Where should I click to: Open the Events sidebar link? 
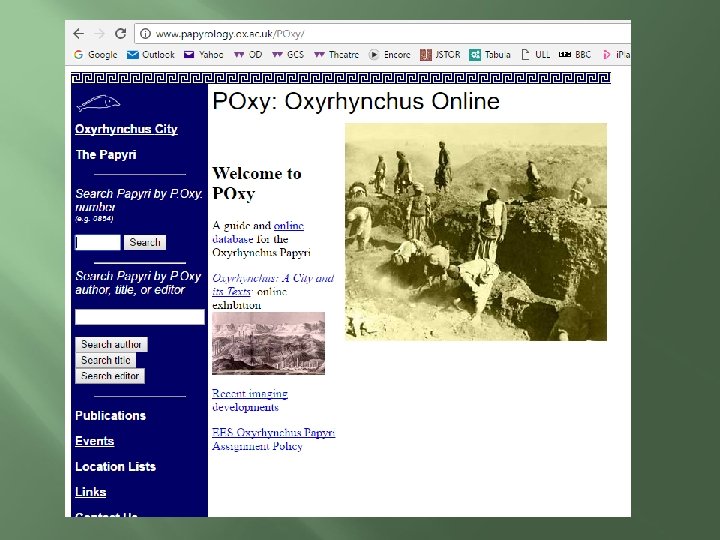(x=95, y=441)
